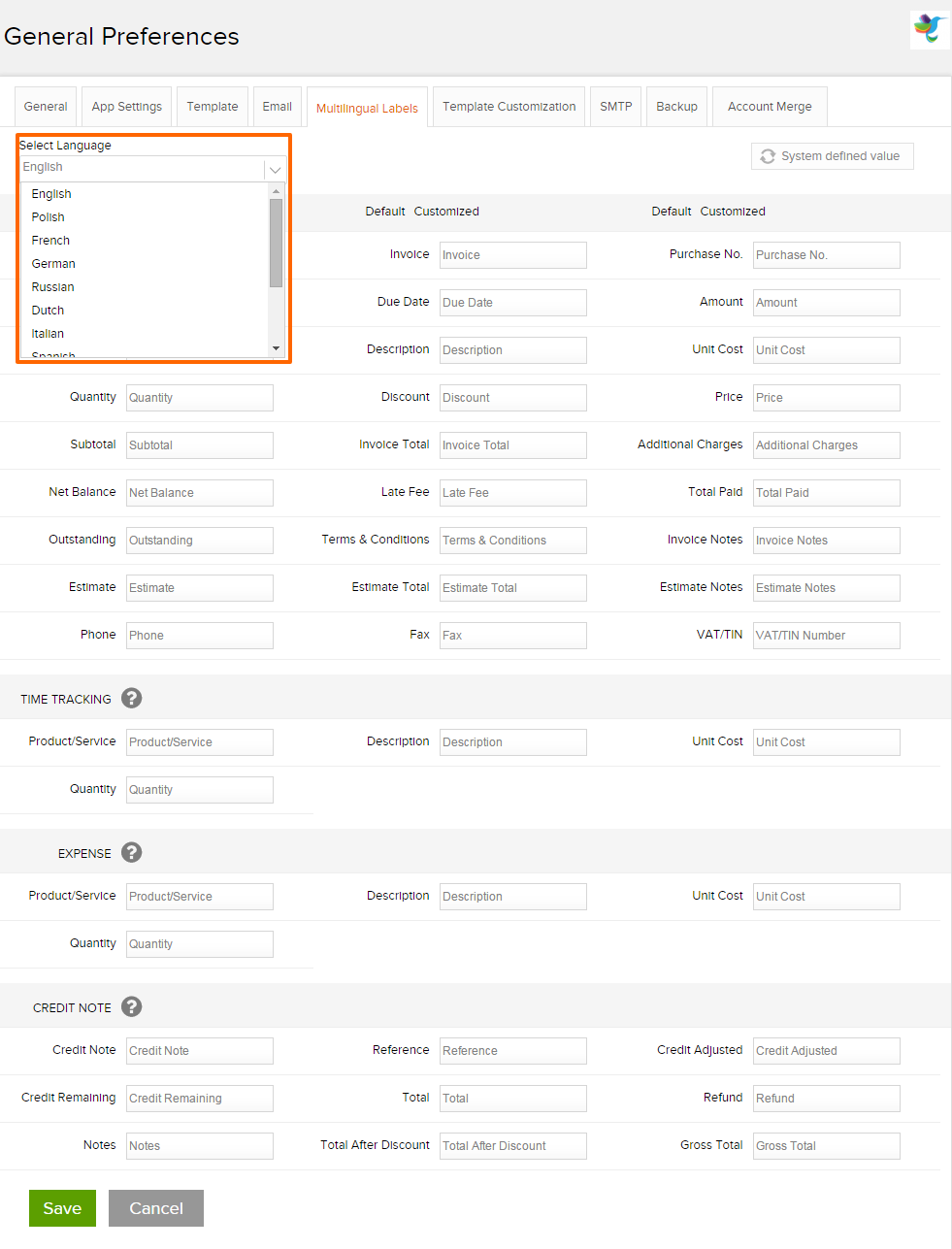This screenshot has height=1249, width=952.
Task: Edit the Total After Discount field
Action: pos(513,1146)
